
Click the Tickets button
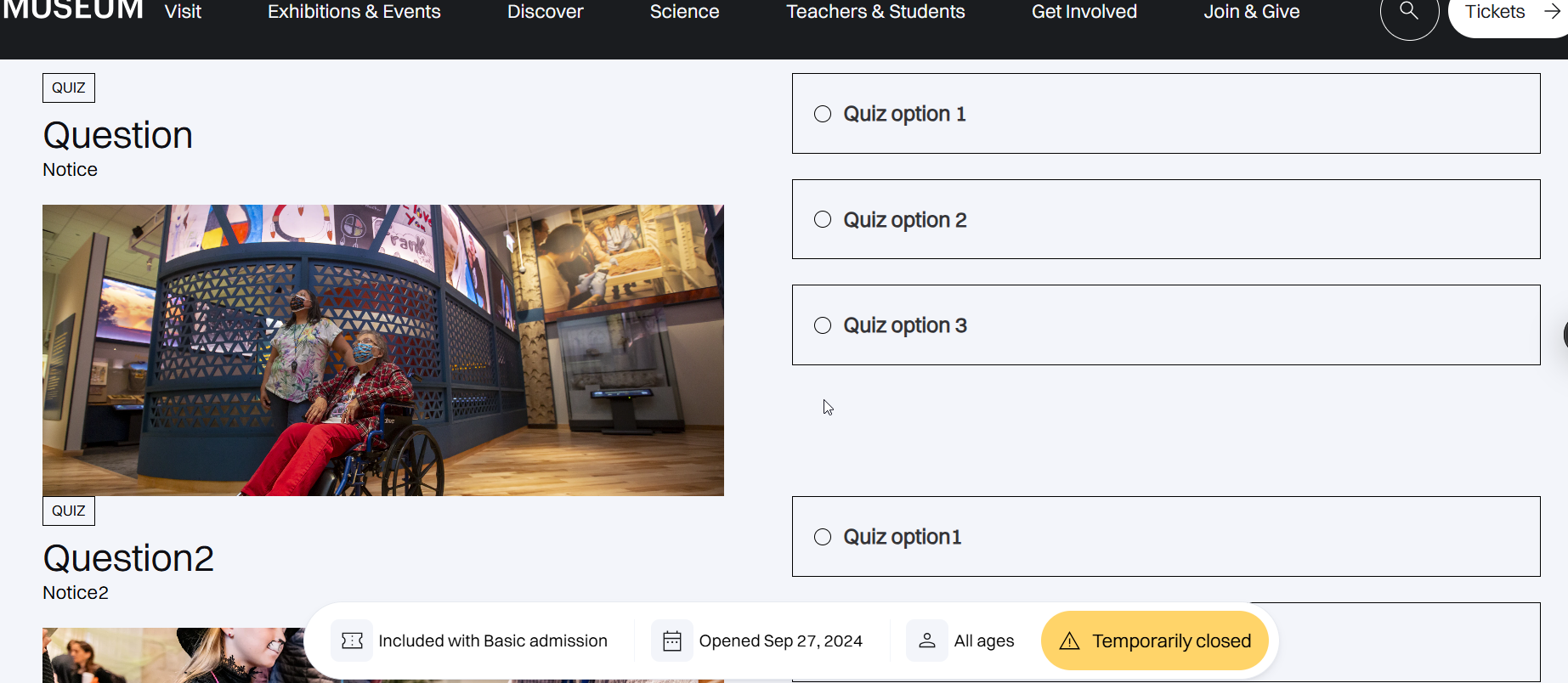pos(1496,12)
